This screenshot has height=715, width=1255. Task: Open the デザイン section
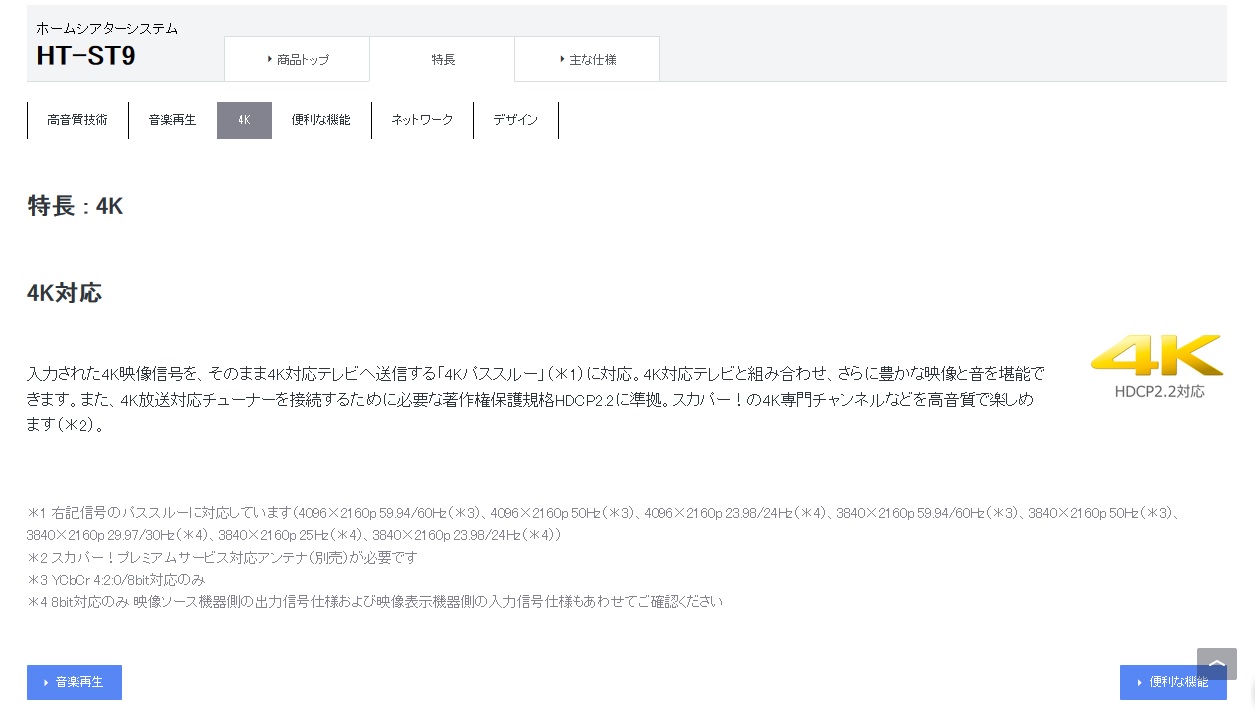[x=515, y=120]
